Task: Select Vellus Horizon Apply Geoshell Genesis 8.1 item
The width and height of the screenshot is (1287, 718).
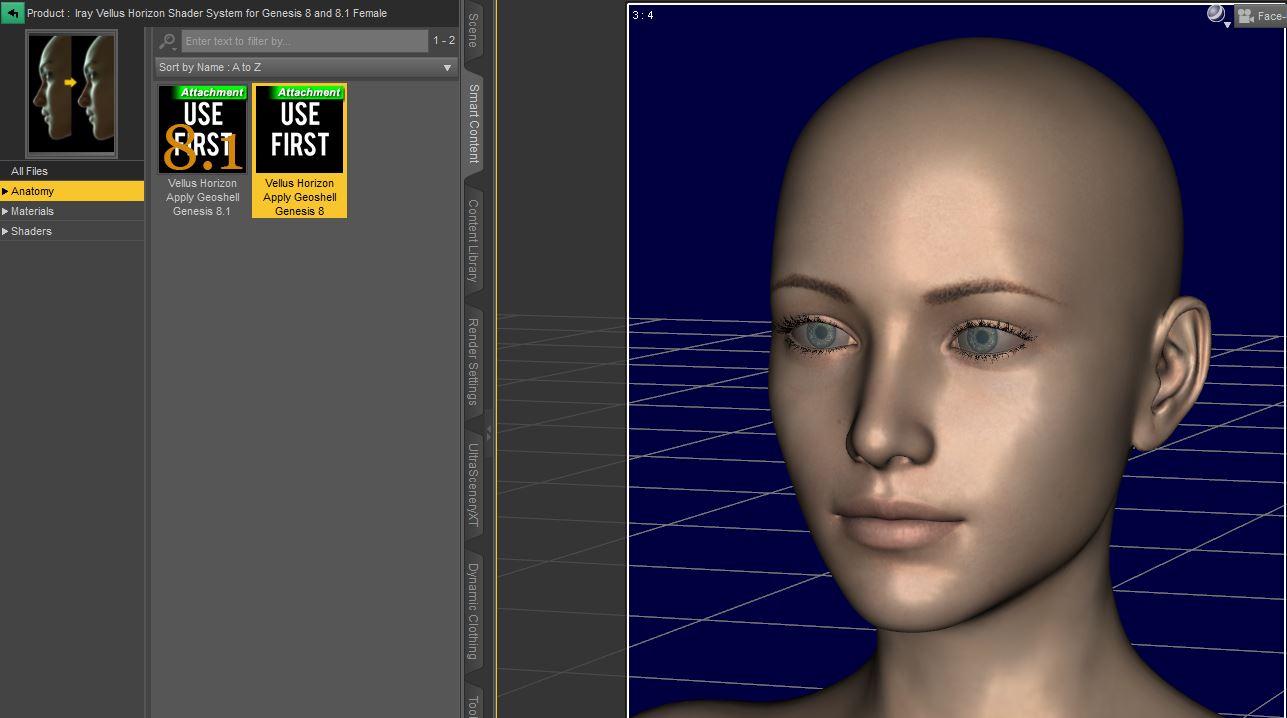Action: tap(203, 151)
